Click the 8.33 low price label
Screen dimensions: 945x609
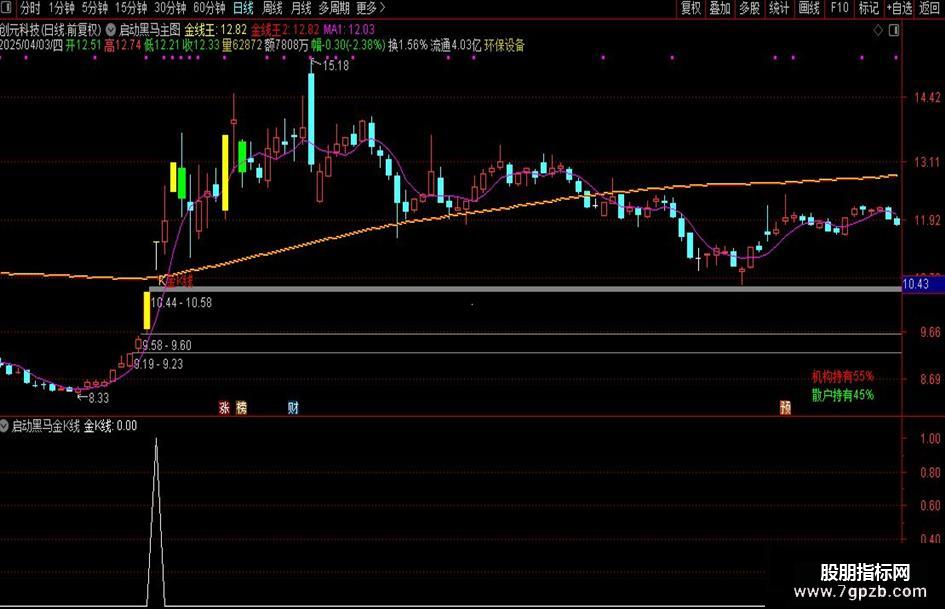coord(98,398)
